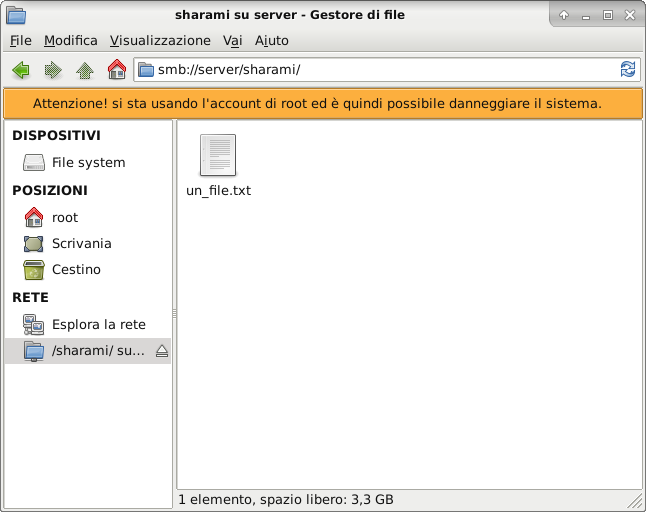Go to parent folder with up arrow
This screenshot has width=646, height=512.
(85, 70)
